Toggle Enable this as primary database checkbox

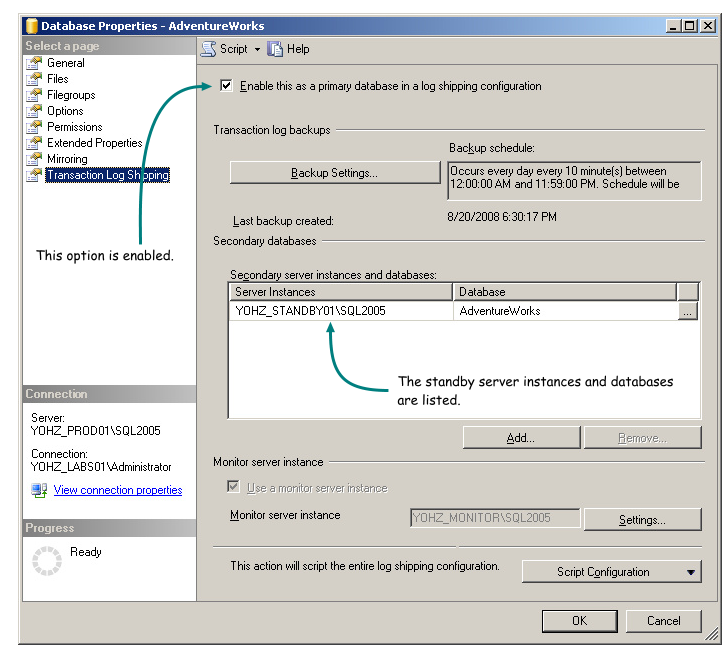pyautogui.click(x=226, y=86)
